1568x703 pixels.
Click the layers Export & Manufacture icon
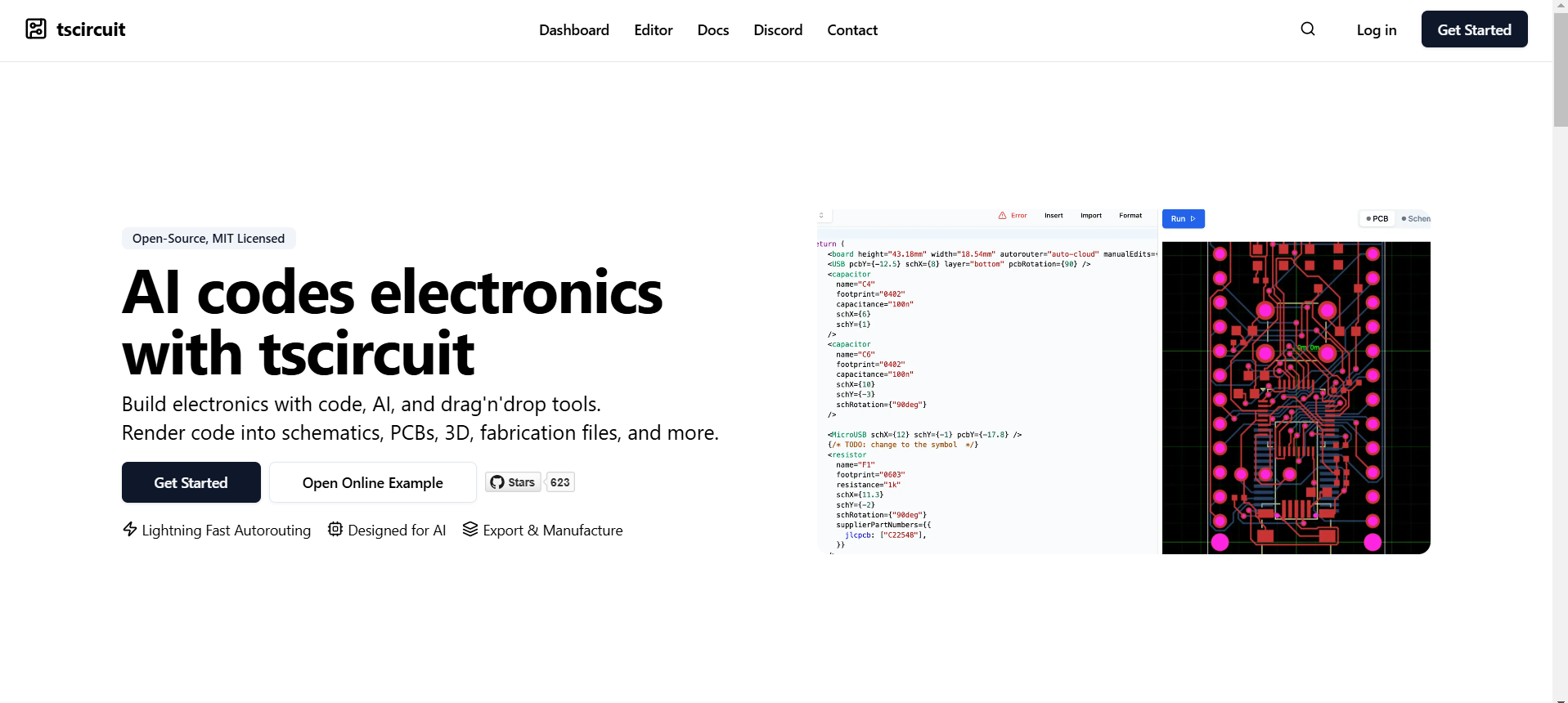pos(470,529)
